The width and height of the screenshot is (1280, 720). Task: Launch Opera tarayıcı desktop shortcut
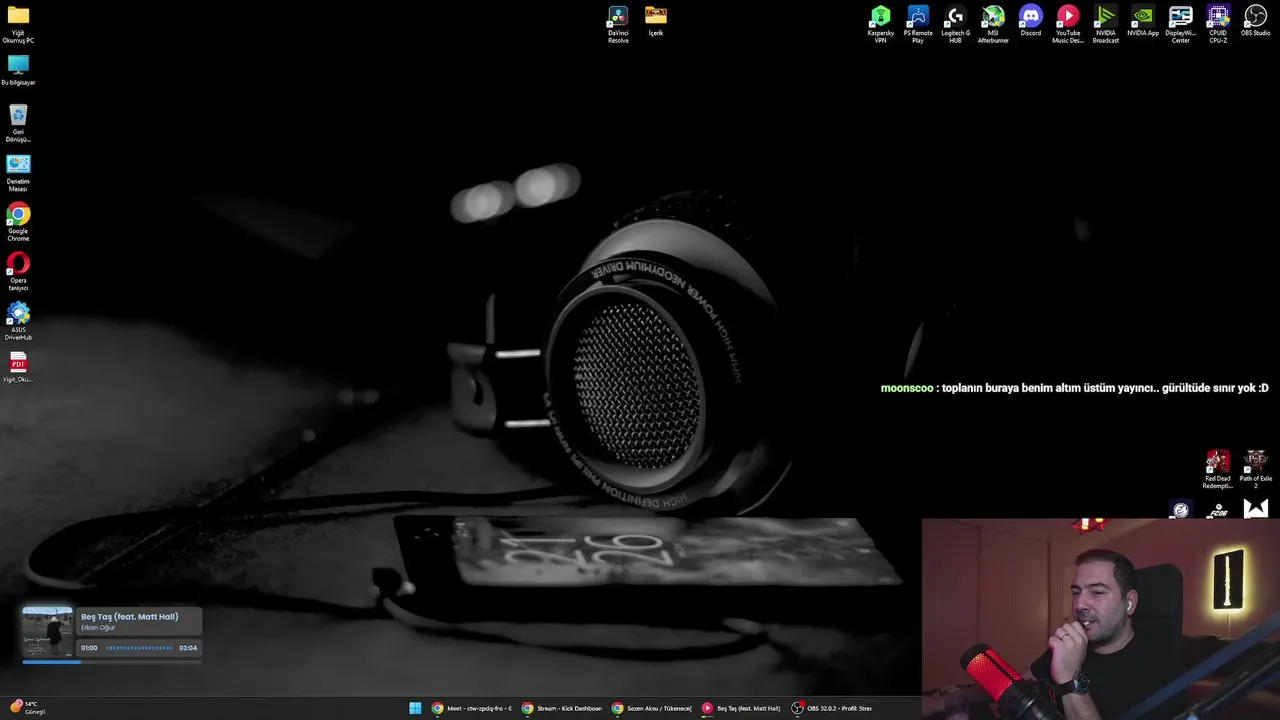pyautogui.click(x=18, y=272)
